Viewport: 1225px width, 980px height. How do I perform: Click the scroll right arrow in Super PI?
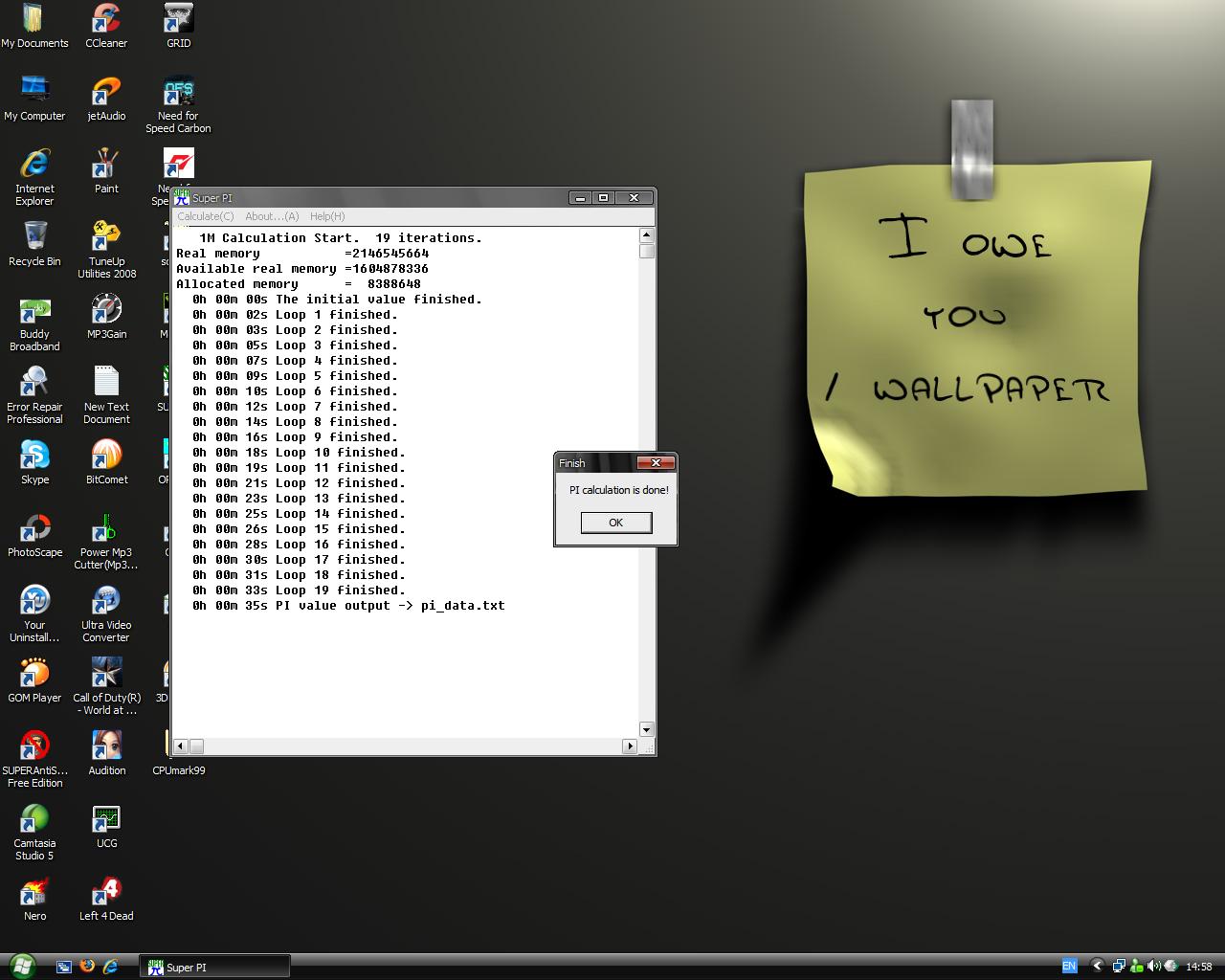point(630,746)
